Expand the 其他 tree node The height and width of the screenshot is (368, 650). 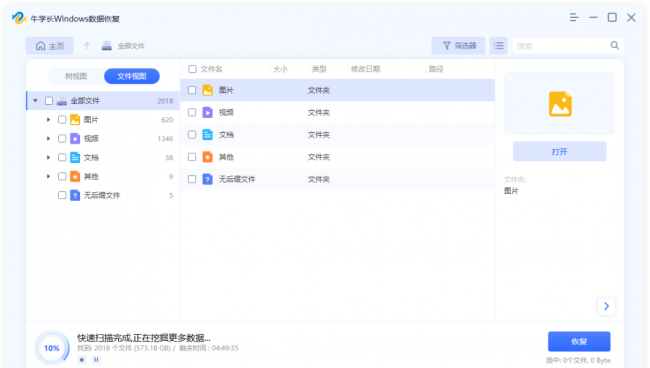49,177
